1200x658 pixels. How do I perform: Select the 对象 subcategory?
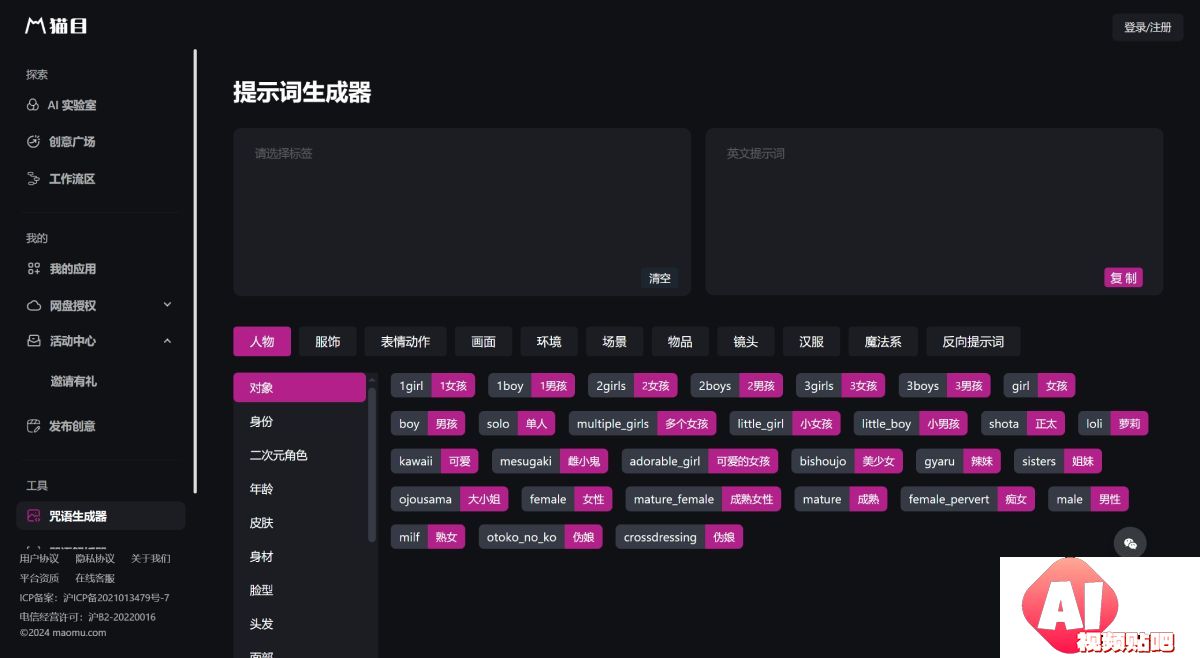[x=299, y=387]
